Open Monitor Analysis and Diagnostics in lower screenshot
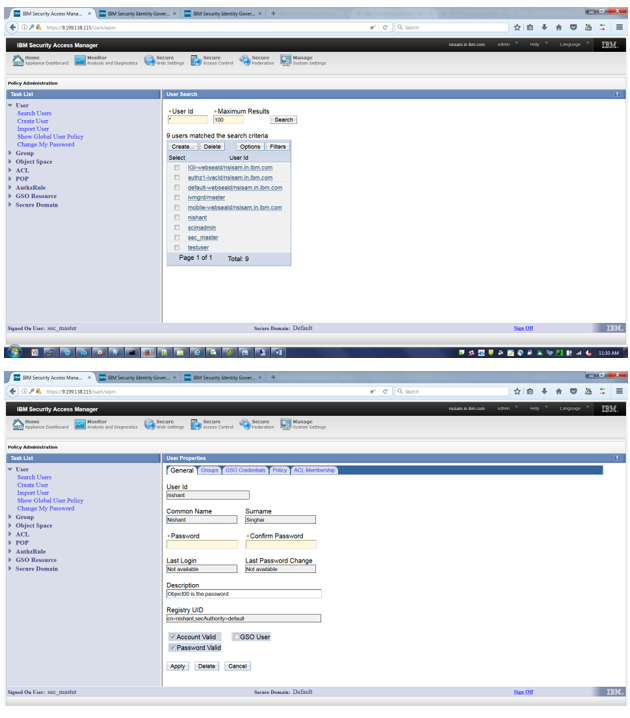The height and width of the screenshot is (718, 630). click(x=106, y=424)
